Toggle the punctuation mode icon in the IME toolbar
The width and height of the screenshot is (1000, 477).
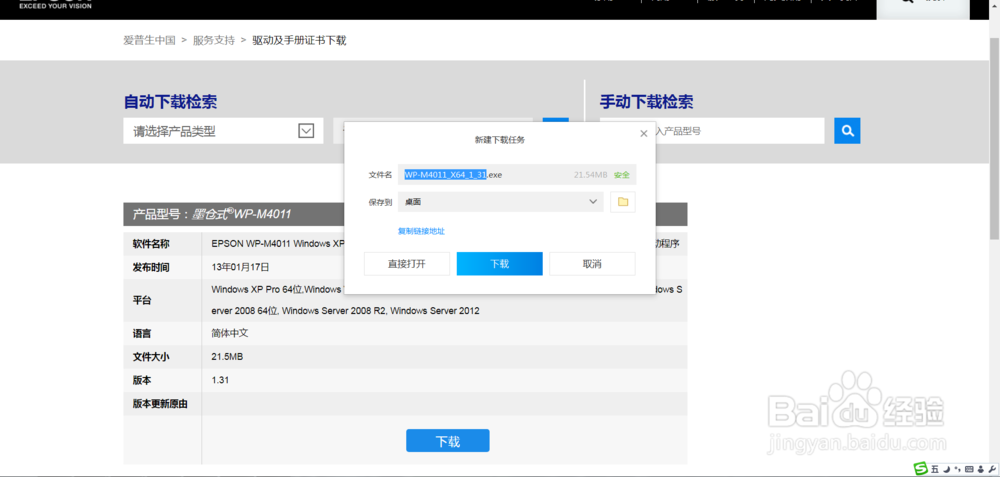957,469
